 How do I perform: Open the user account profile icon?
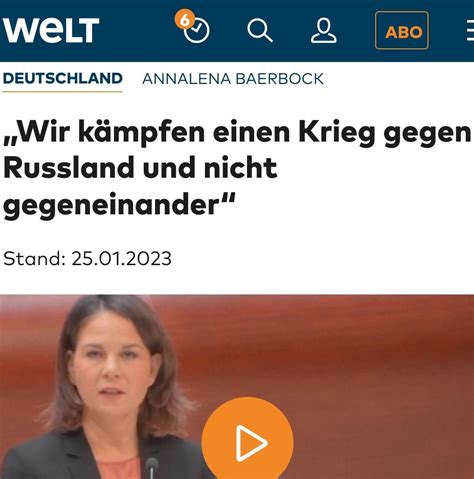323,31
